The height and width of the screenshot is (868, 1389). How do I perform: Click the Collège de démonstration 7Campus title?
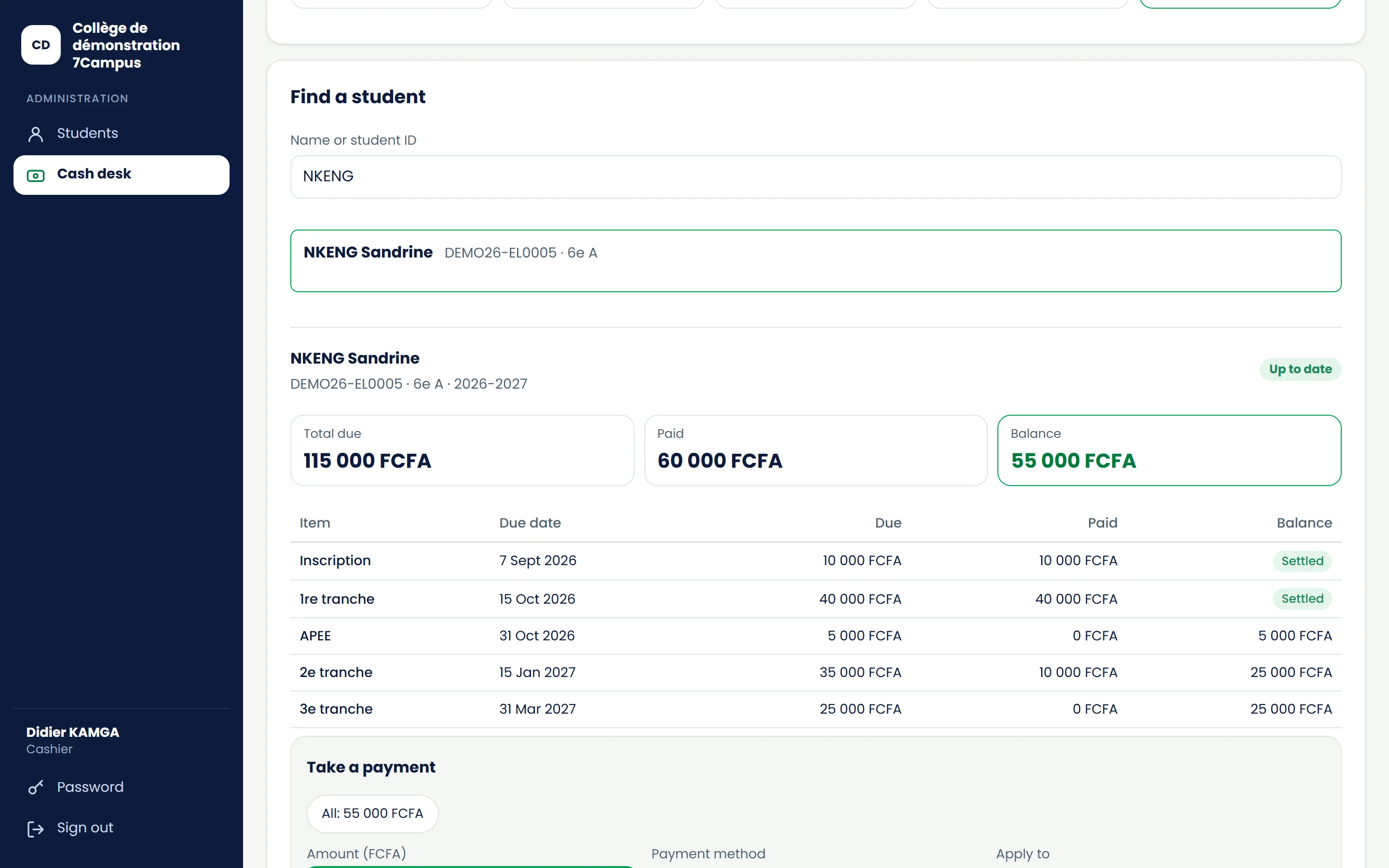126,45
